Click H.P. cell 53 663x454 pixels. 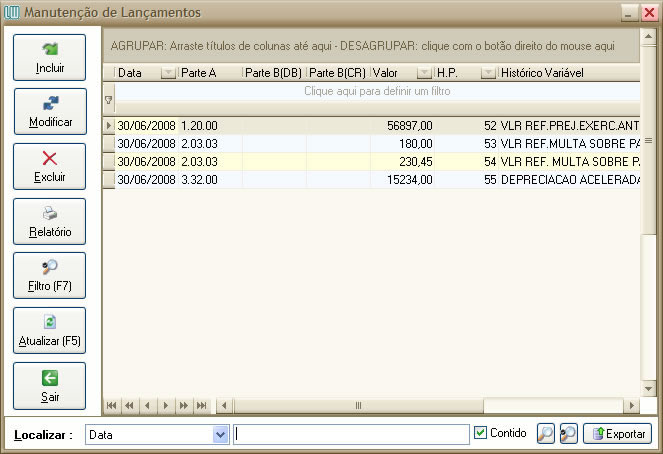(x=466, y=144)
